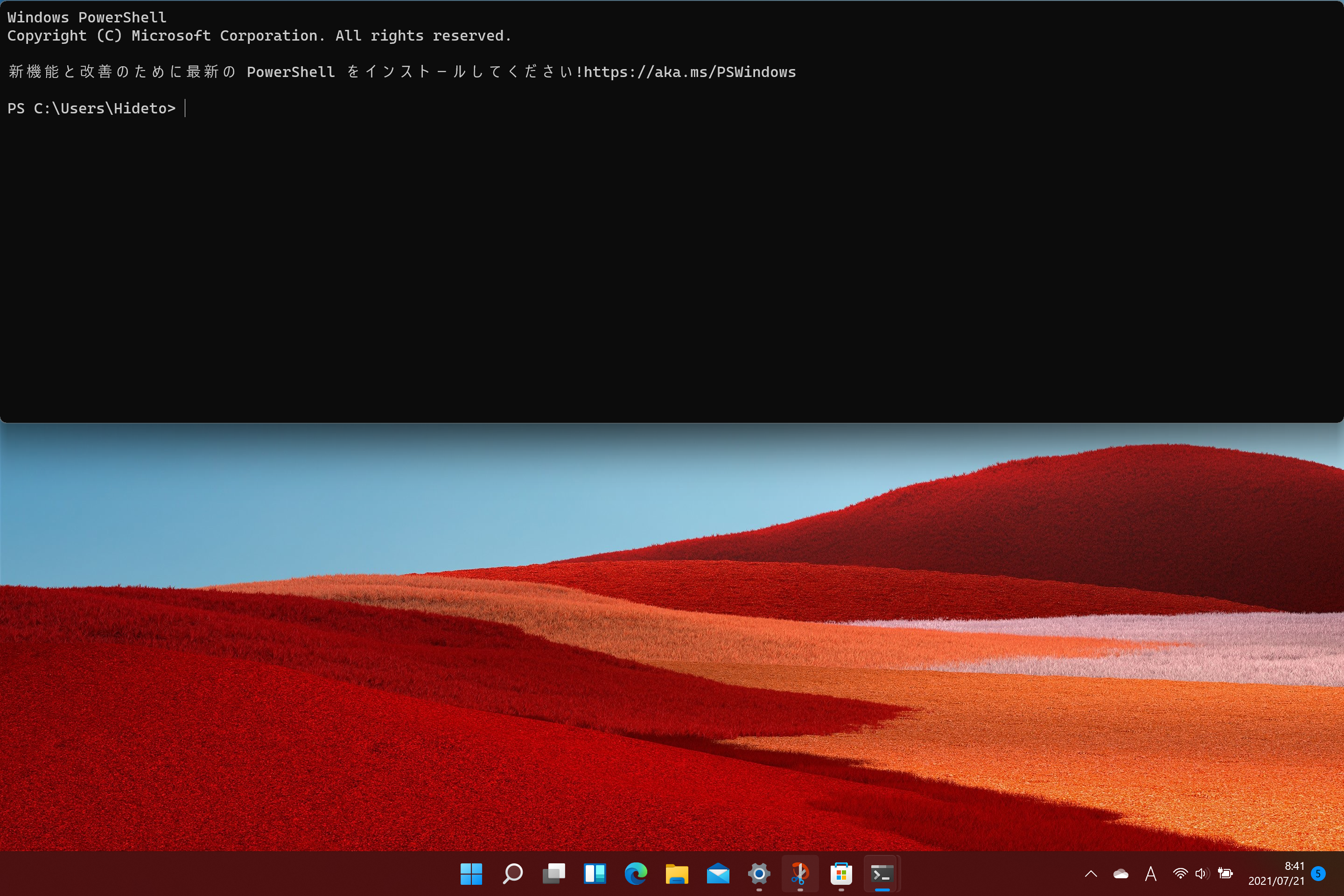Screen dimensions: 1344x896
Task: Open OneDrive from the system tray
Action: coord(1120,874)
